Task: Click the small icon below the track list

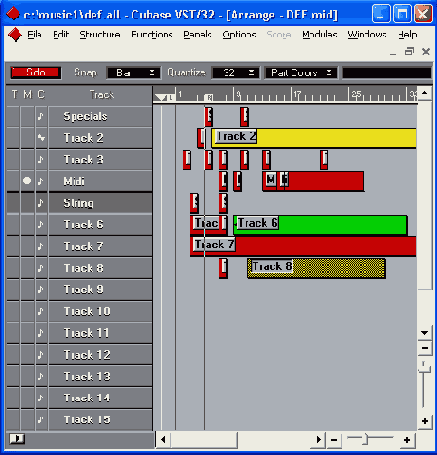Action: [x=17, y=439]
